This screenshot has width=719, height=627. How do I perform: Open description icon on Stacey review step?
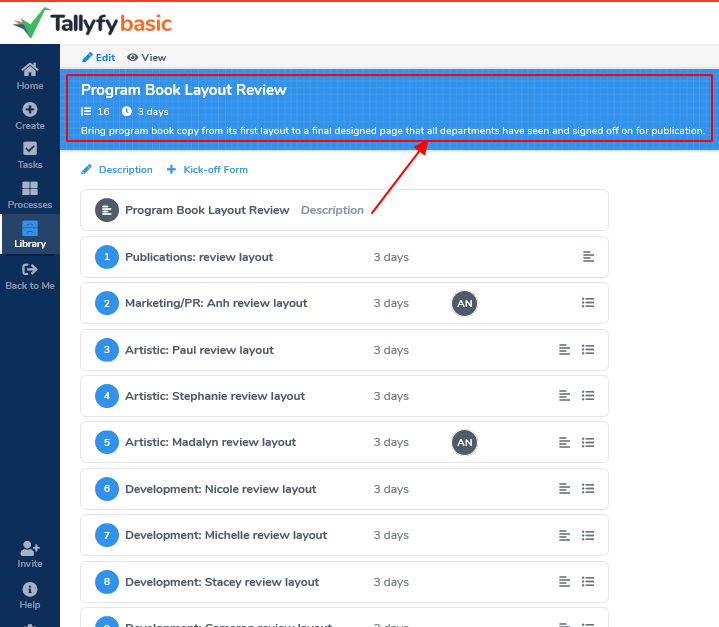point(564,582)
